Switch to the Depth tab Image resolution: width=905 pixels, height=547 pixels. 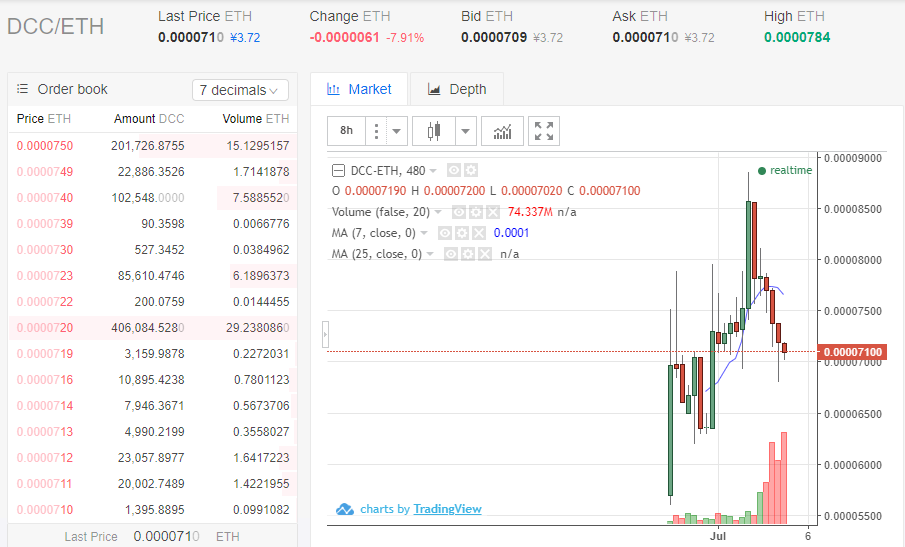(457, 89)
